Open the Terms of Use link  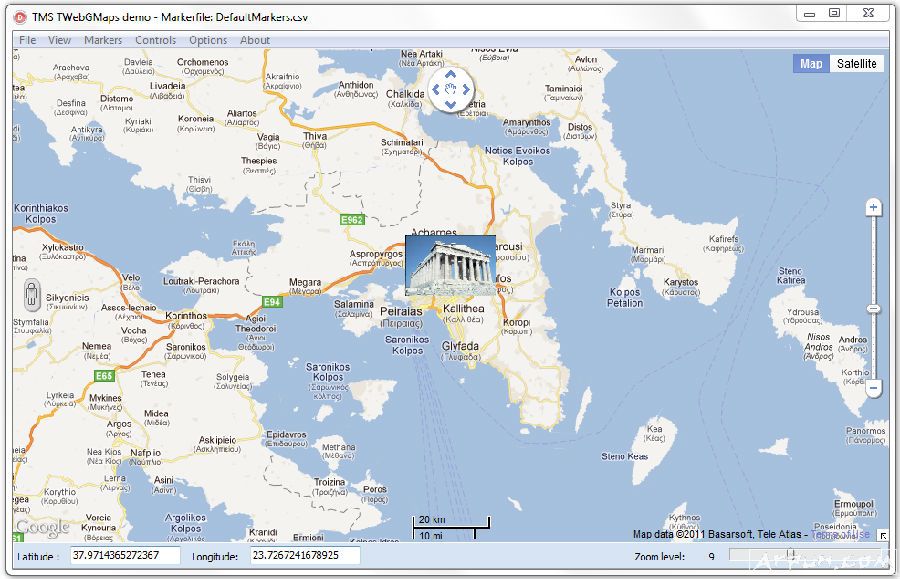[840, 534]
